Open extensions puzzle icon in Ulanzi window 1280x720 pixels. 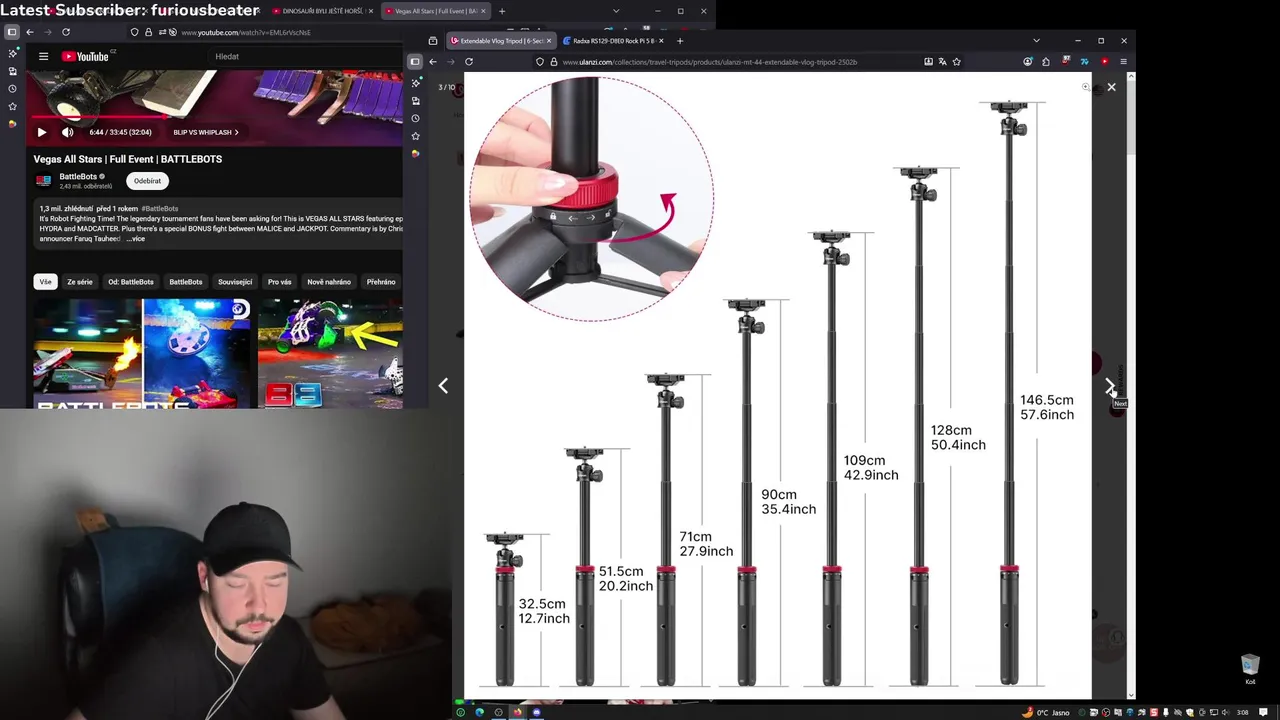click(x=1046, y=62)
